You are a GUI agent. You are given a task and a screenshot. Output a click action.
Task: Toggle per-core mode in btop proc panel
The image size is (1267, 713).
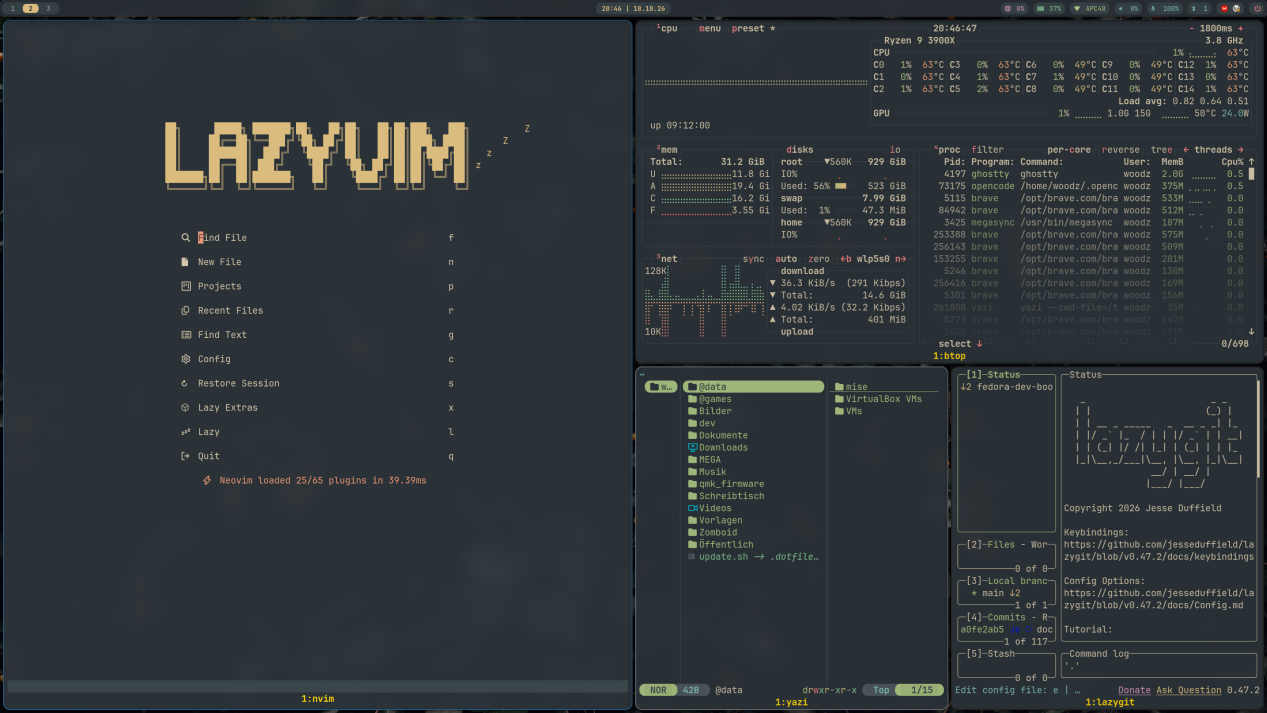coord(1069,150)
